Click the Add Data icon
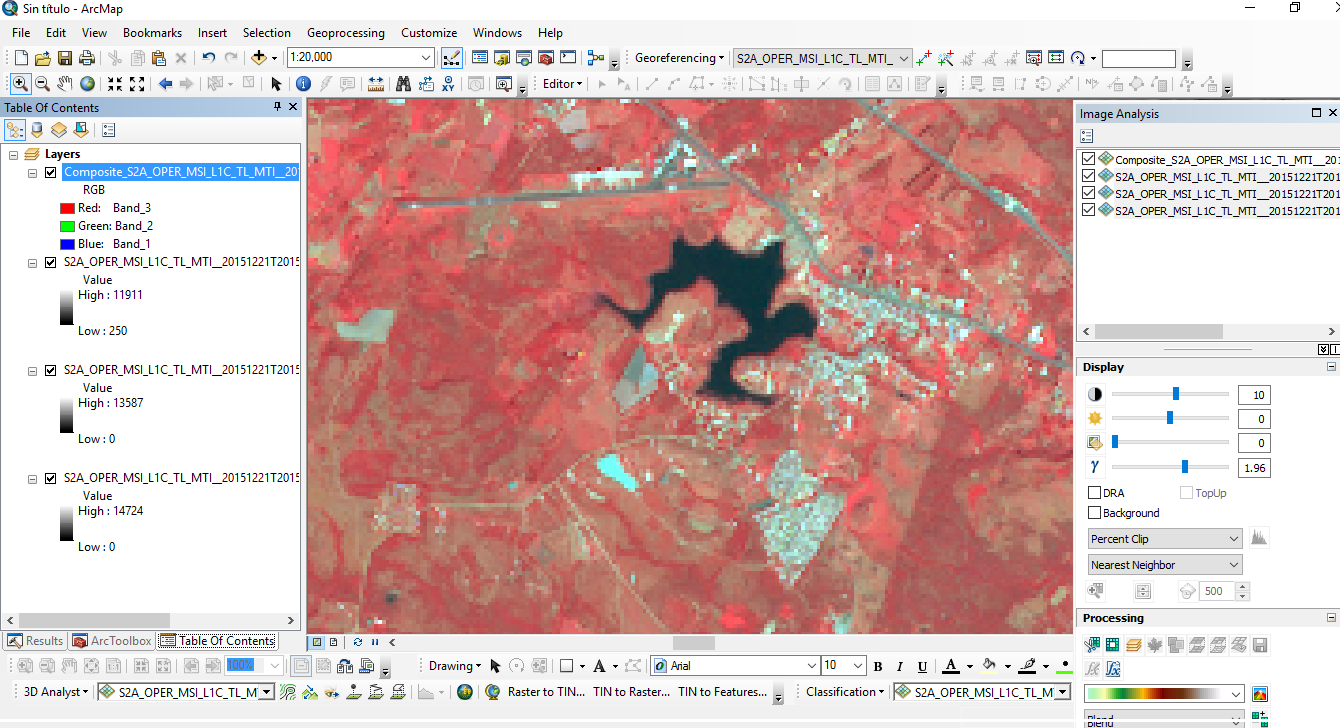 [x=259, y=58]
